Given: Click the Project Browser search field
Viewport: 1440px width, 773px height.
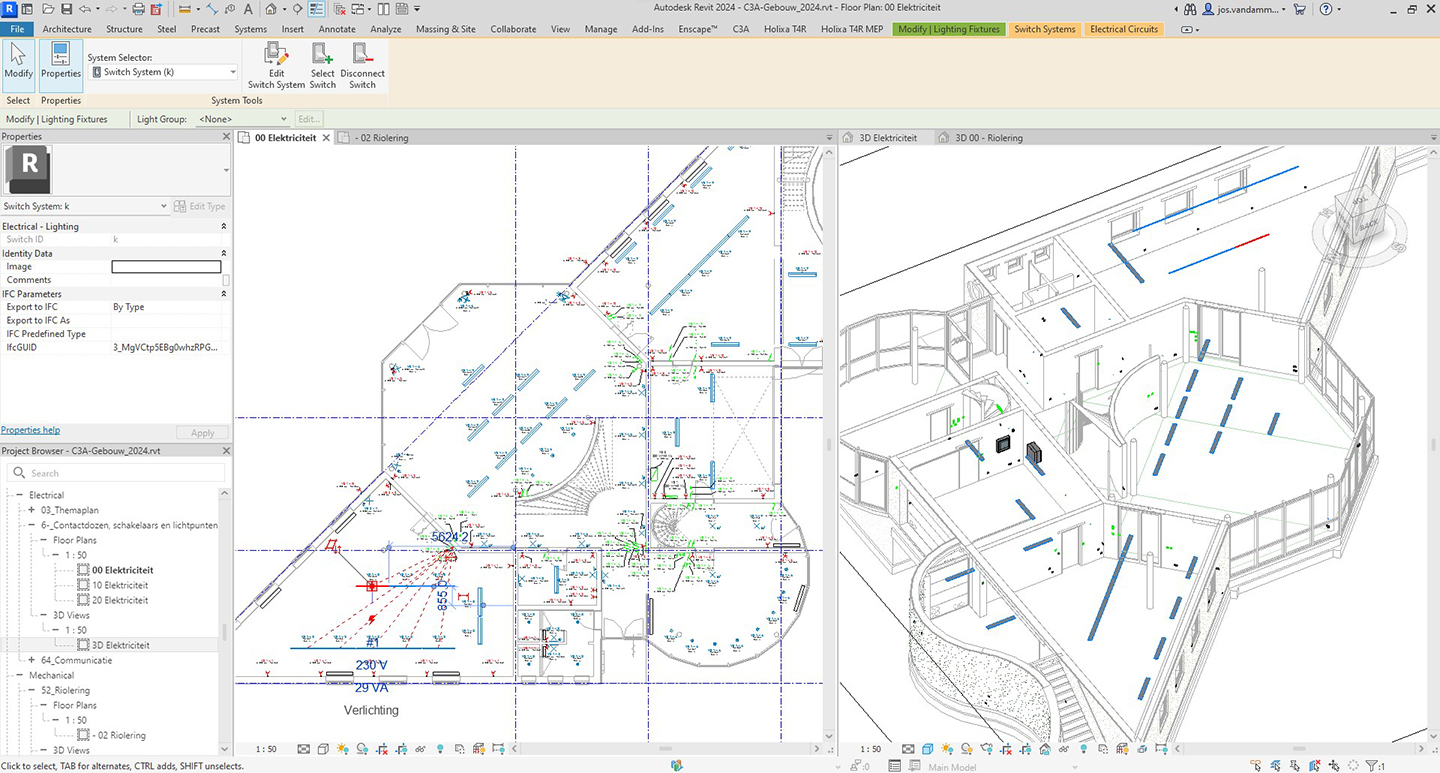Looking at the screenshot, I should click(115, 473).
